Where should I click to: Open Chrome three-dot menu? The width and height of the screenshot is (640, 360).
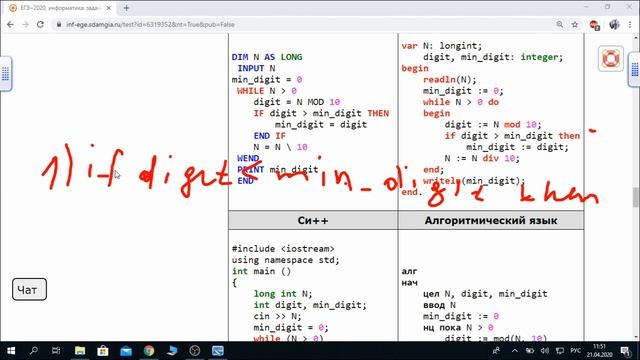[630, 24]
